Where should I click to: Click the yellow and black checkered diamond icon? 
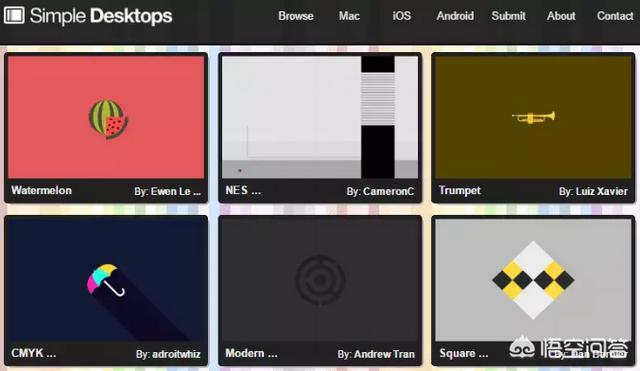pos(533,280)
